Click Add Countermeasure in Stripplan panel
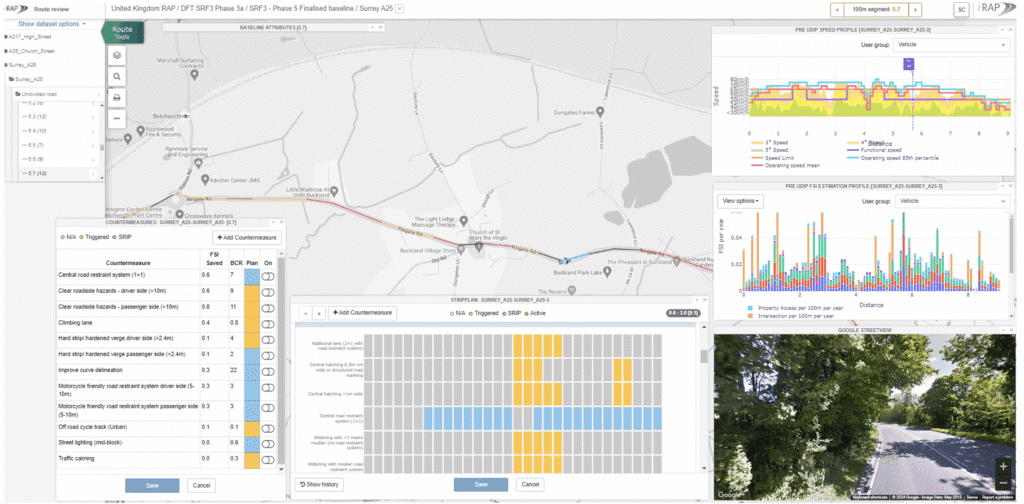Viewport: 1024px width, 504px height. [362, 313]
